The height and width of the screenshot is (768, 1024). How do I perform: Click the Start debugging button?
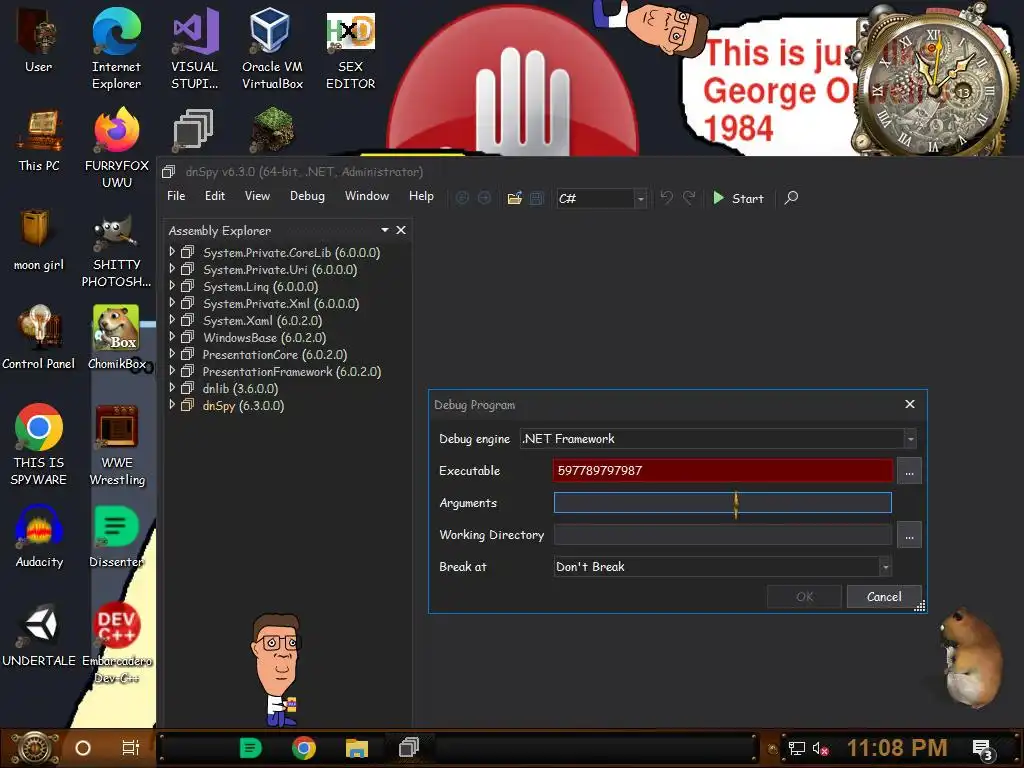click(738, 198)
